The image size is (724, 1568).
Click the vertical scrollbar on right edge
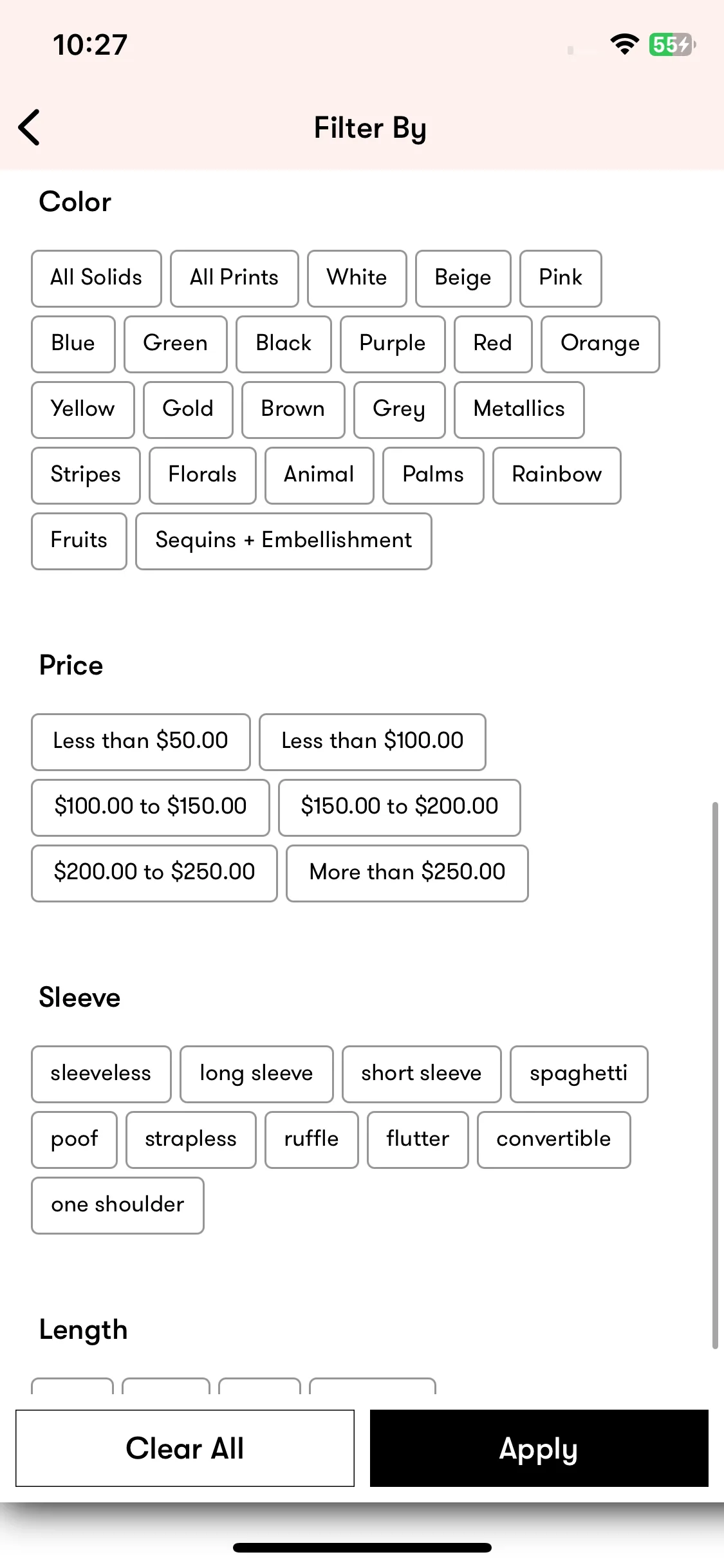pos(715,1075)
